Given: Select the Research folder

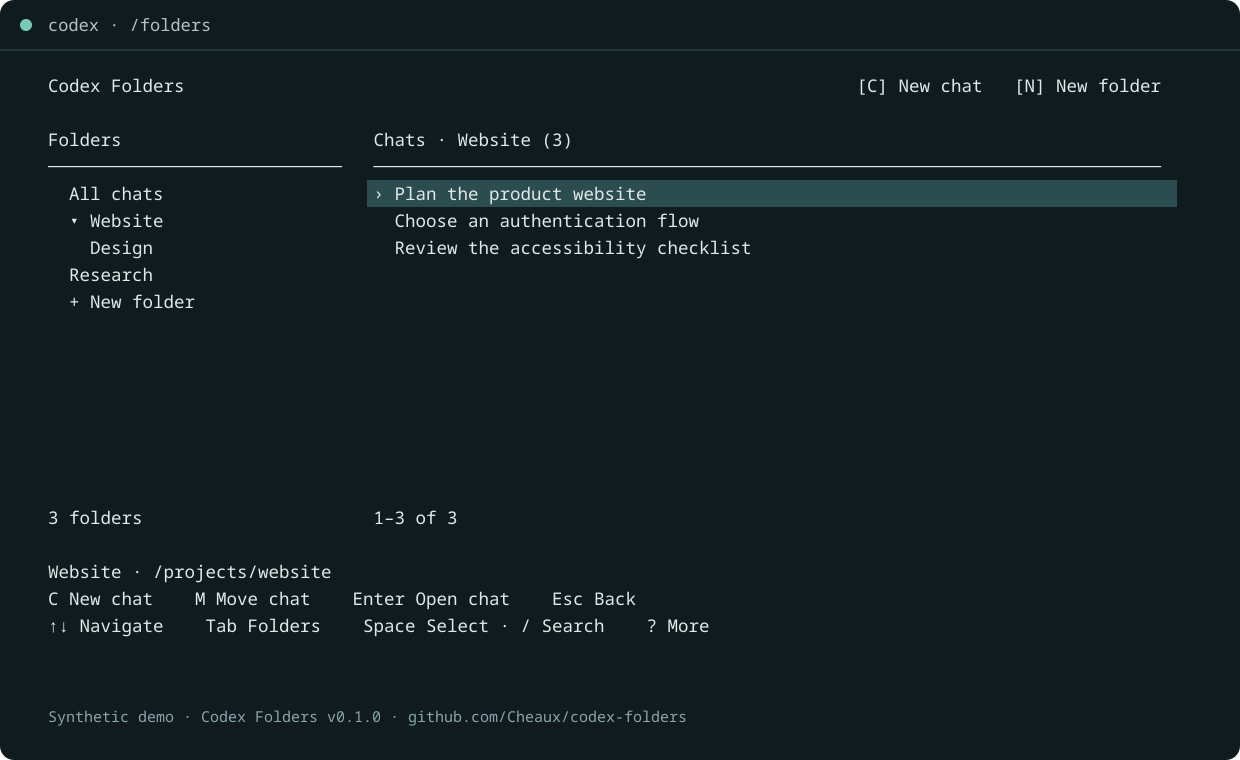Looking at the screenshot, I should tap(111, 275).
